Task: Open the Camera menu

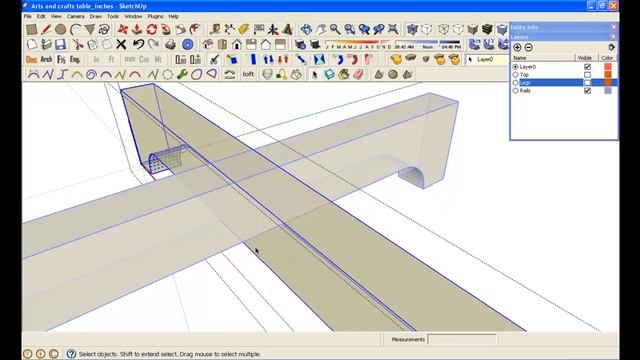Action: point(76,16)
